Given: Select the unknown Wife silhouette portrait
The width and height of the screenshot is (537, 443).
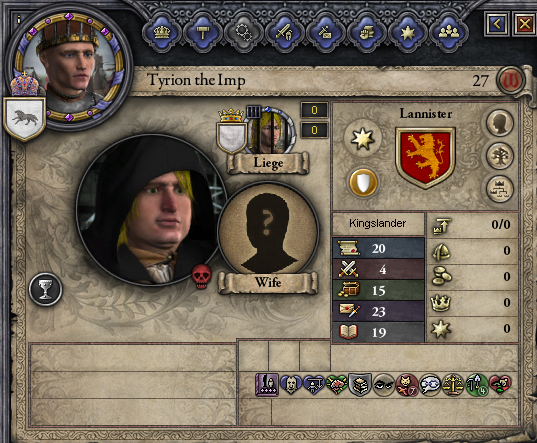Looking at the screenshot, I should (x=268, y=231).
